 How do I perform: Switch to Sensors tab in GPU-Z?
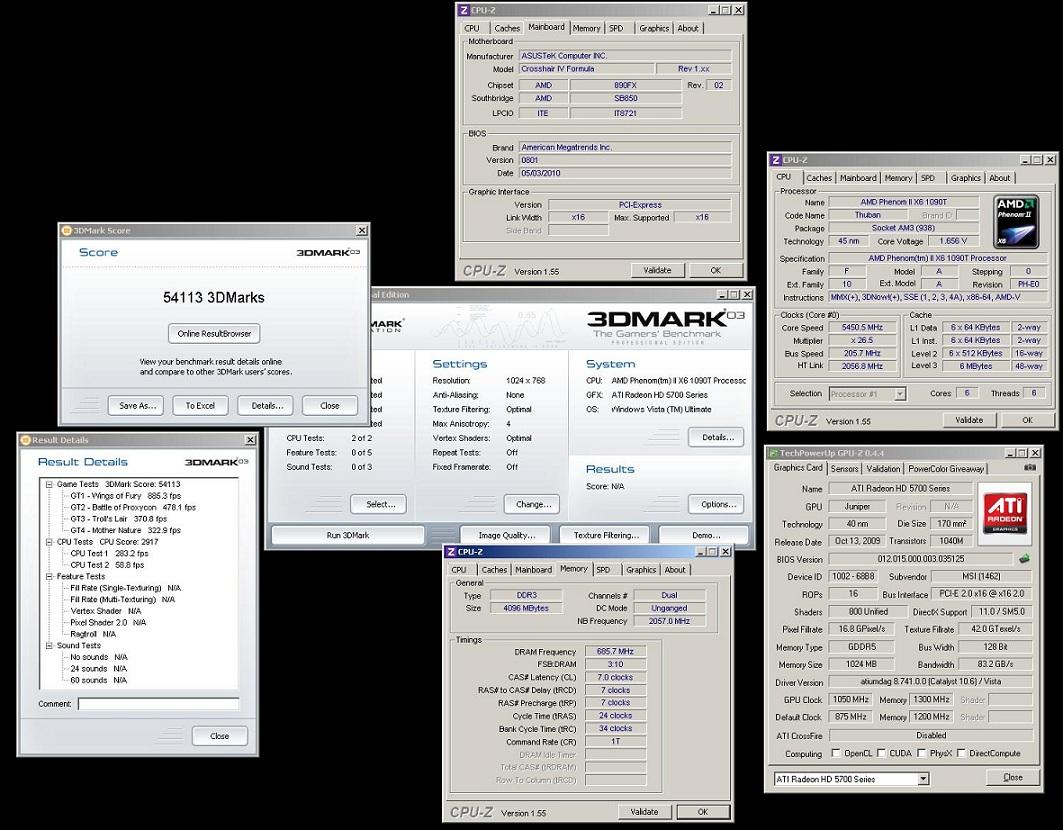click(844, 469)
